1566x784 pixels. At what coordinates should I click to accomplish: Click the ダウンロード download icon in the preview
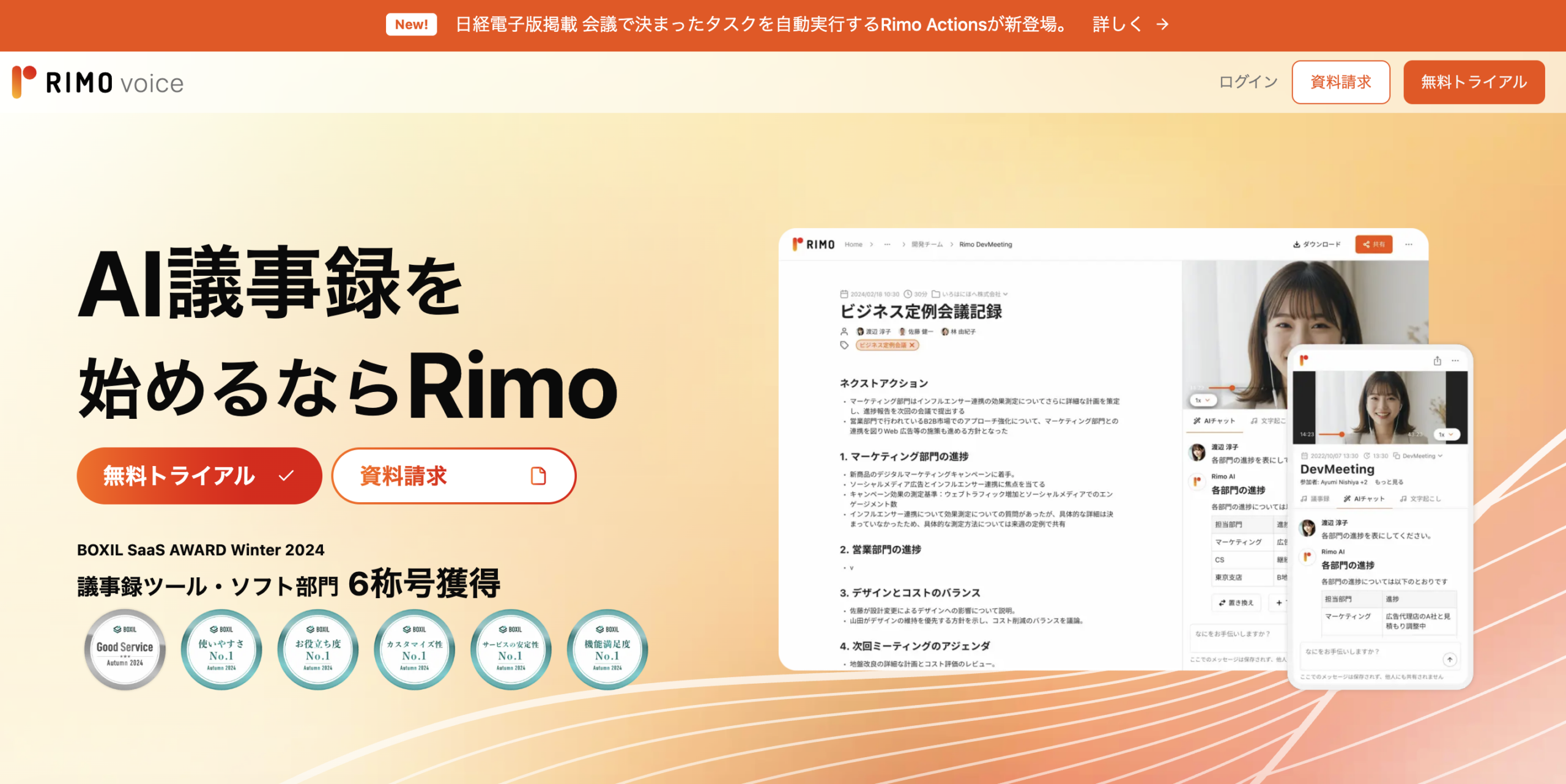pos(1296,244)
